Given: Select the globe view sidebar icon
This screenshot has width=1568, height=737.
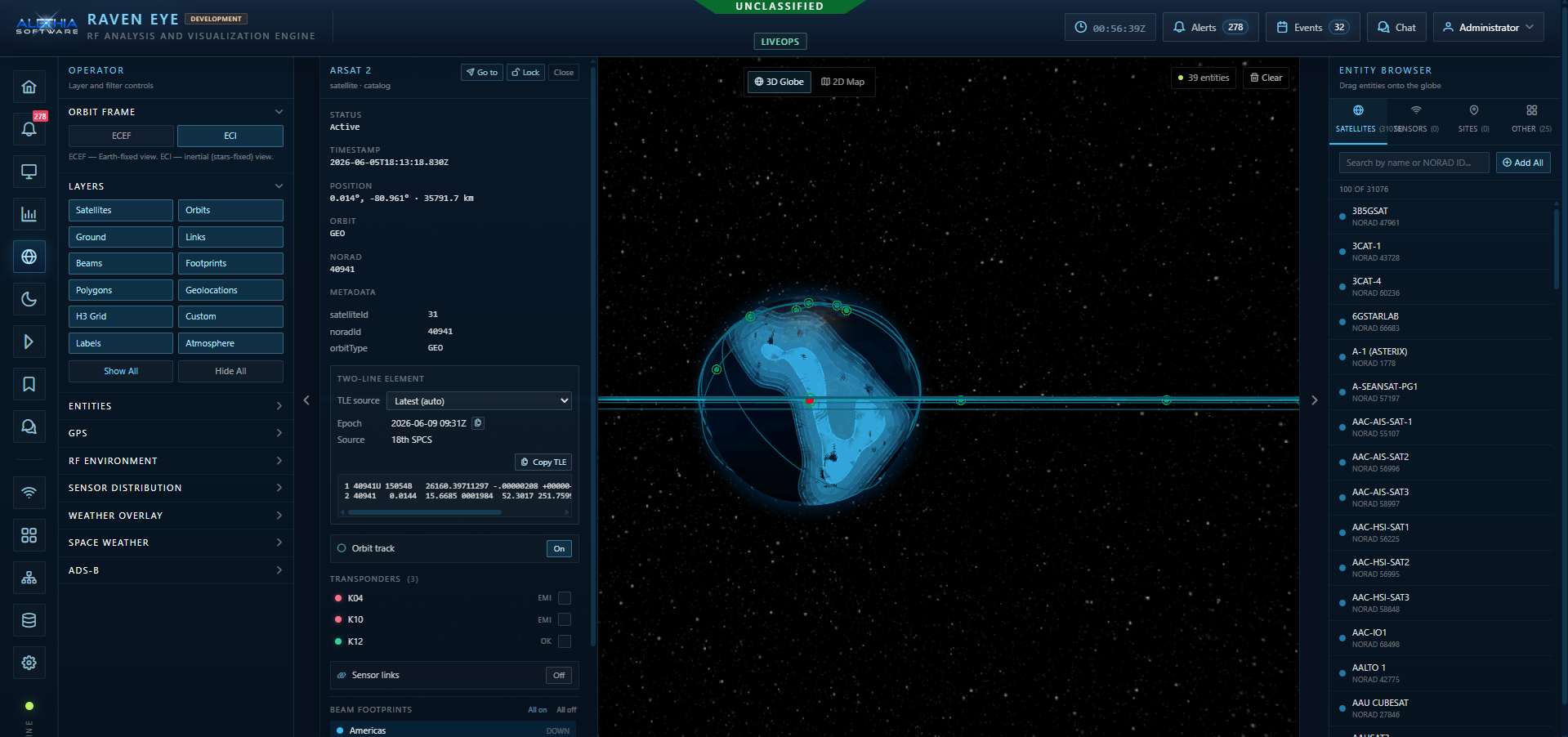Looking at the screenshot, I should coord(29,257).
